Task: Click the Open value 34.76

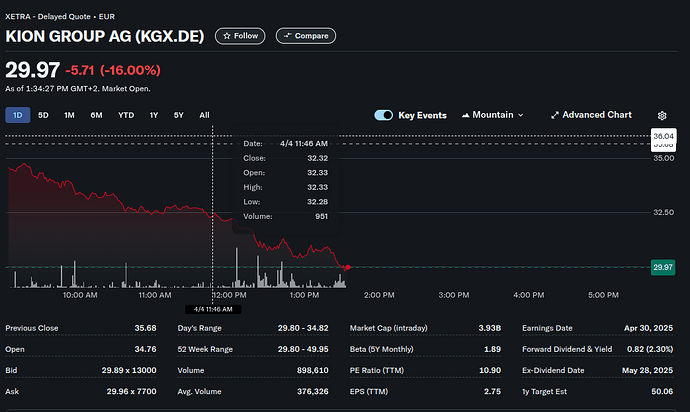Action: 145,349
